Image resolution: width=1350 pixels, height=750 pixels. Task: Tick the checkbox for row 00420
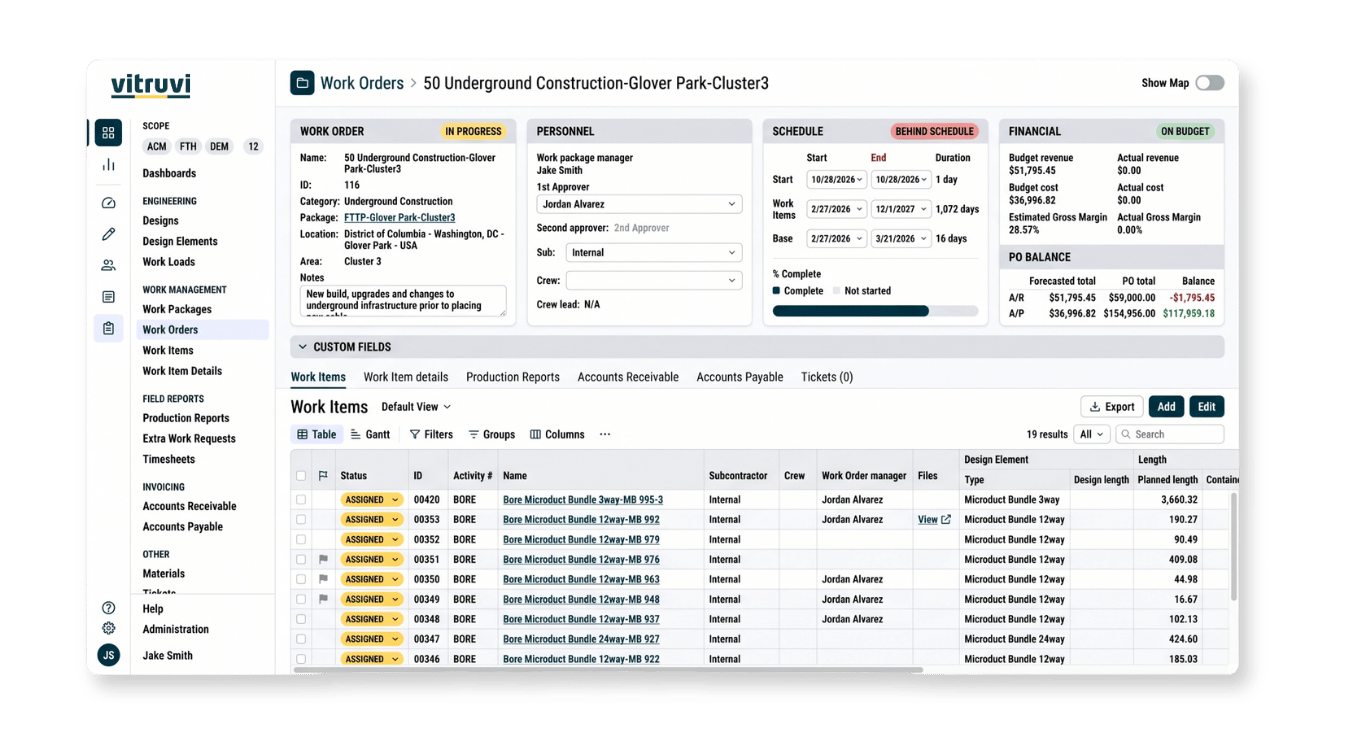click(301, 500)
